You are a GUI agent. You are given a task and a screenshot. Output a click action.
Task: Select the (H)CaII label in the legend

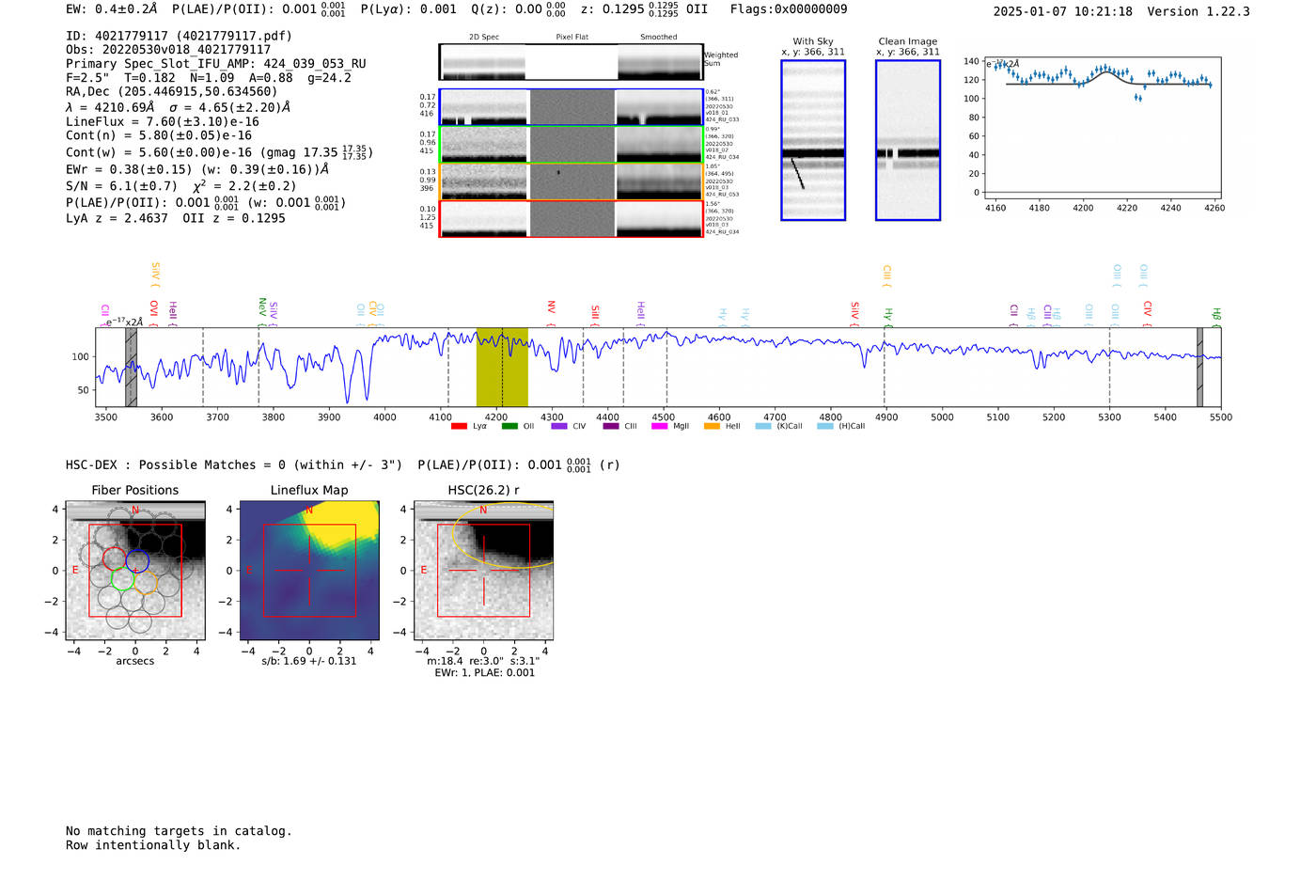(852, 426)
